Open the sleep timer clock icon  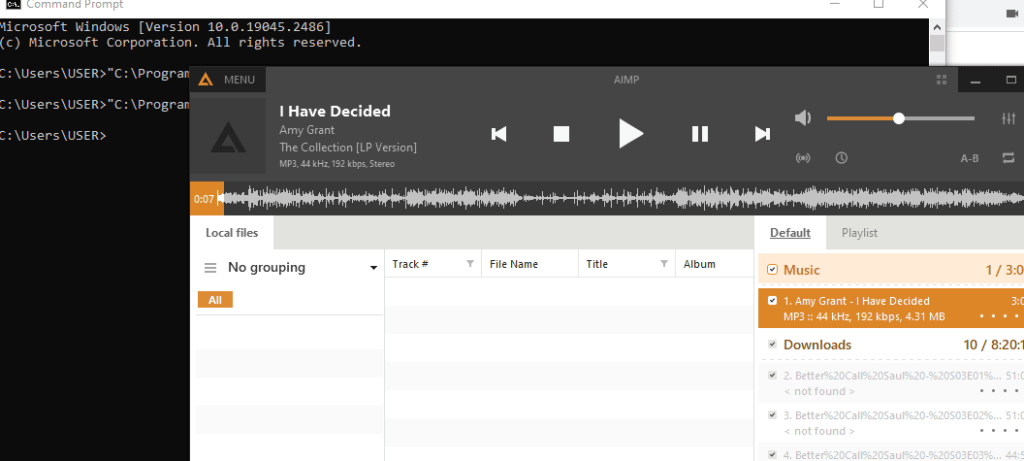841,158
